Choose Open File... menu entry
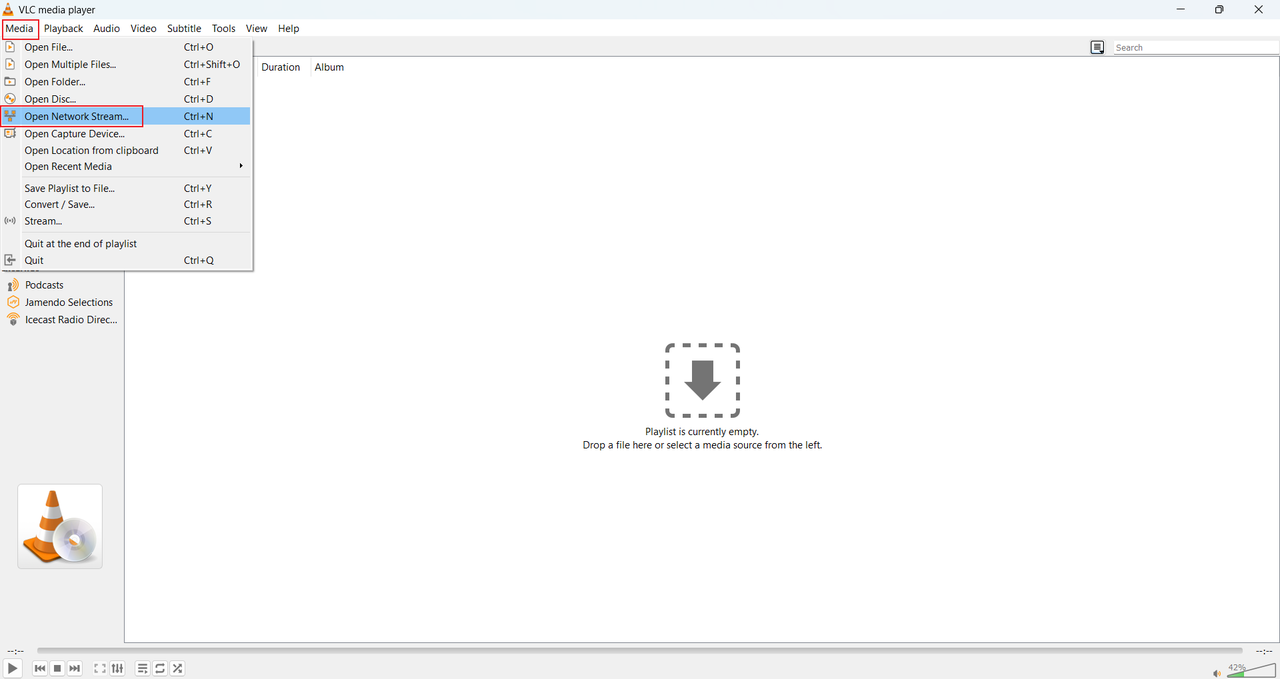1280x679 pixels. (x=126, y=47)
